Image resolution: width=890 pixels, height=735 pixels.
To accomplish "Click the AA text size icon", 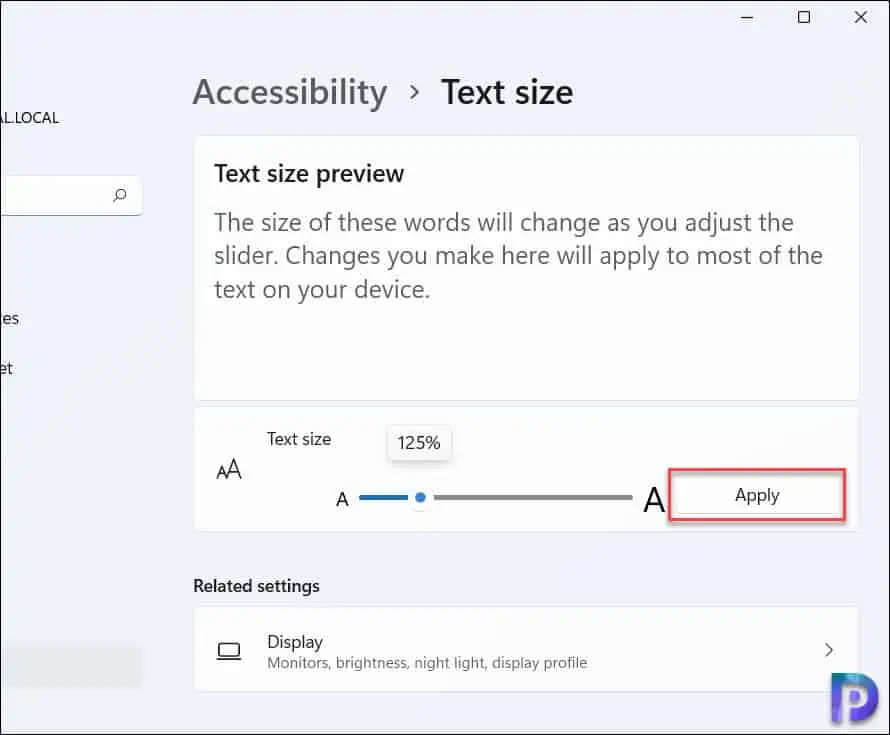I will (x=229, y=469).
